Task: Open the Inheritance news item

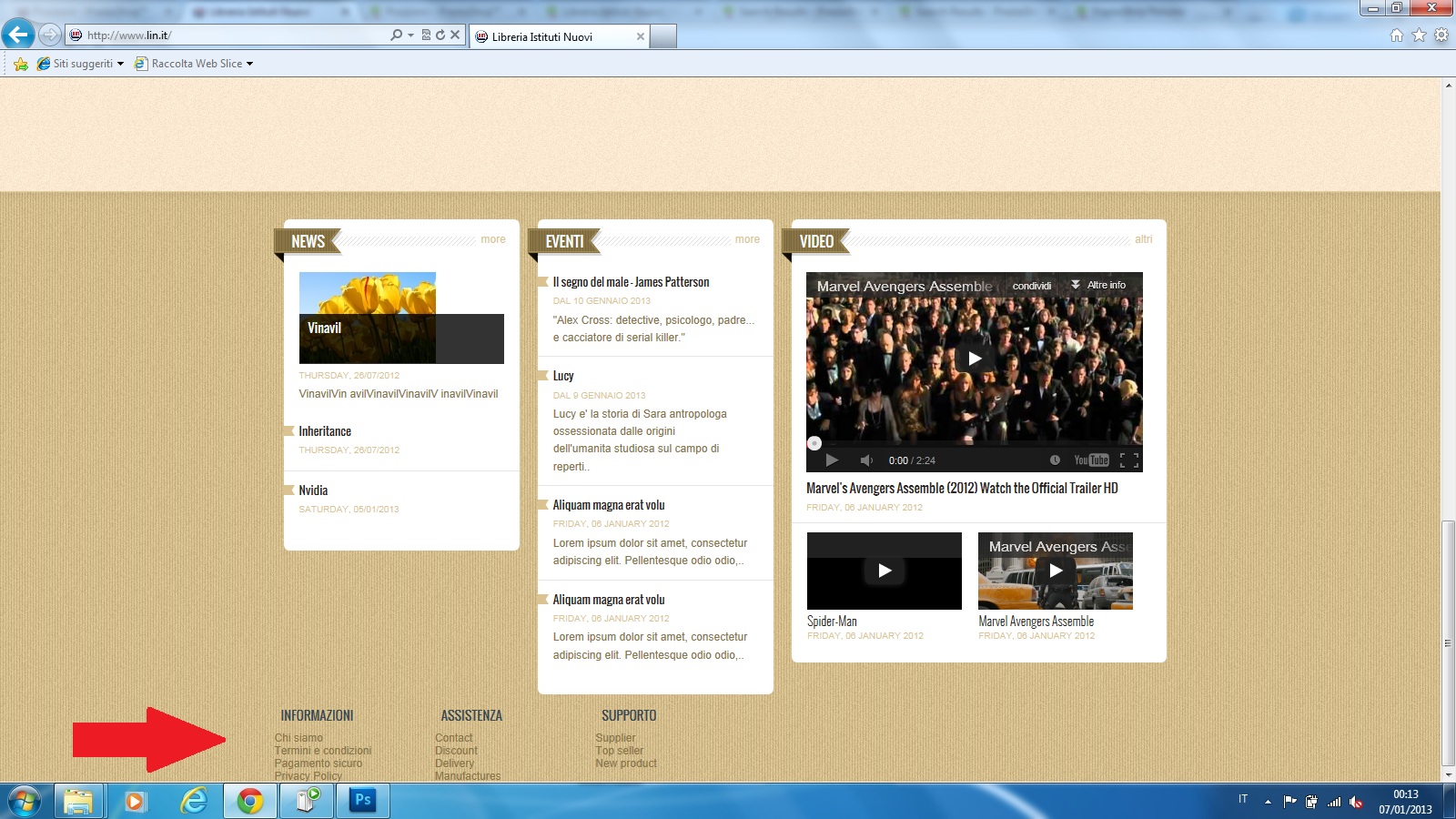Action: (x=325, y=431)
